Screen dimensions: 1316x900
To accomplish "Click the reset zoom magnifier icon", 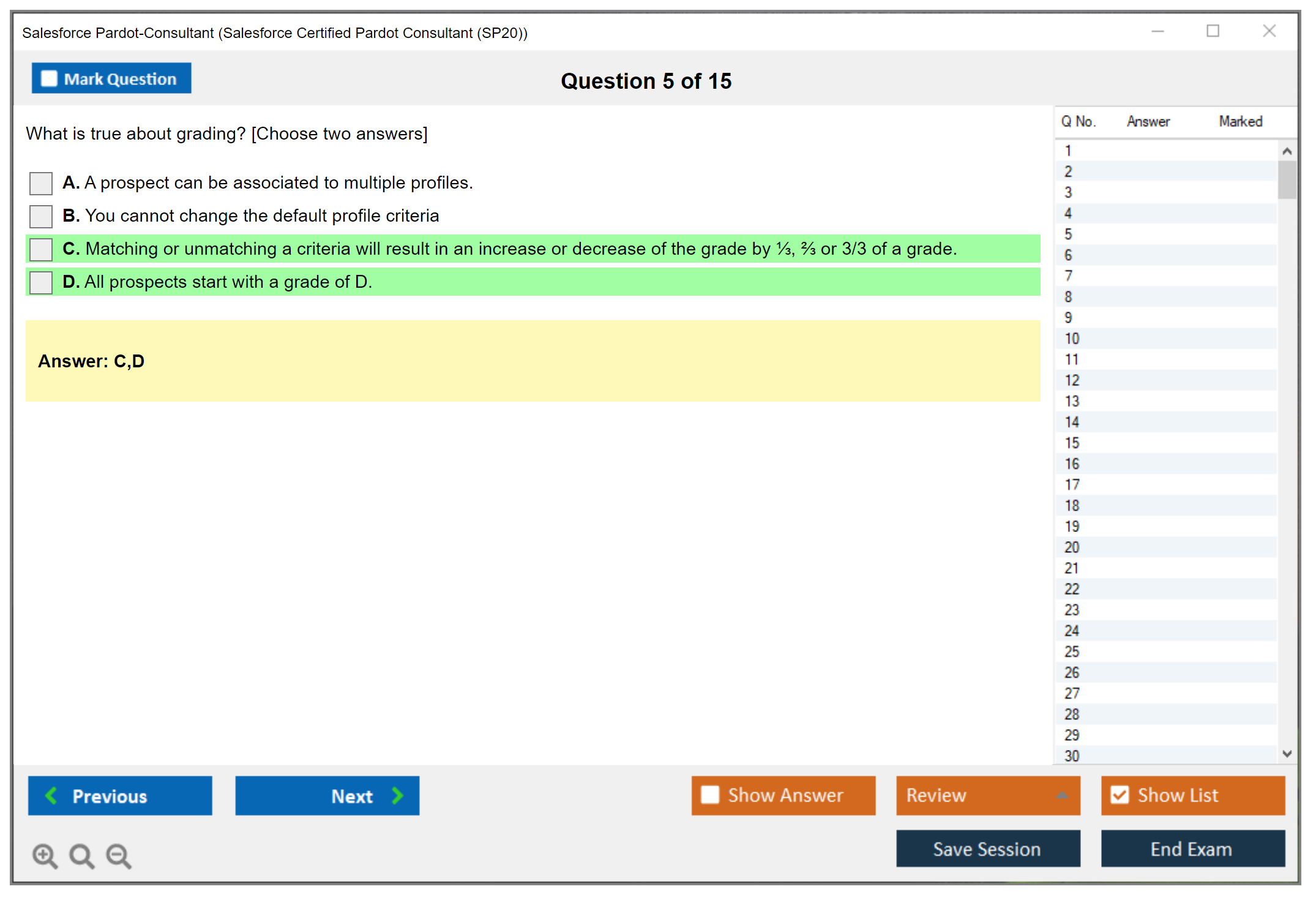I will coord(81,855).
